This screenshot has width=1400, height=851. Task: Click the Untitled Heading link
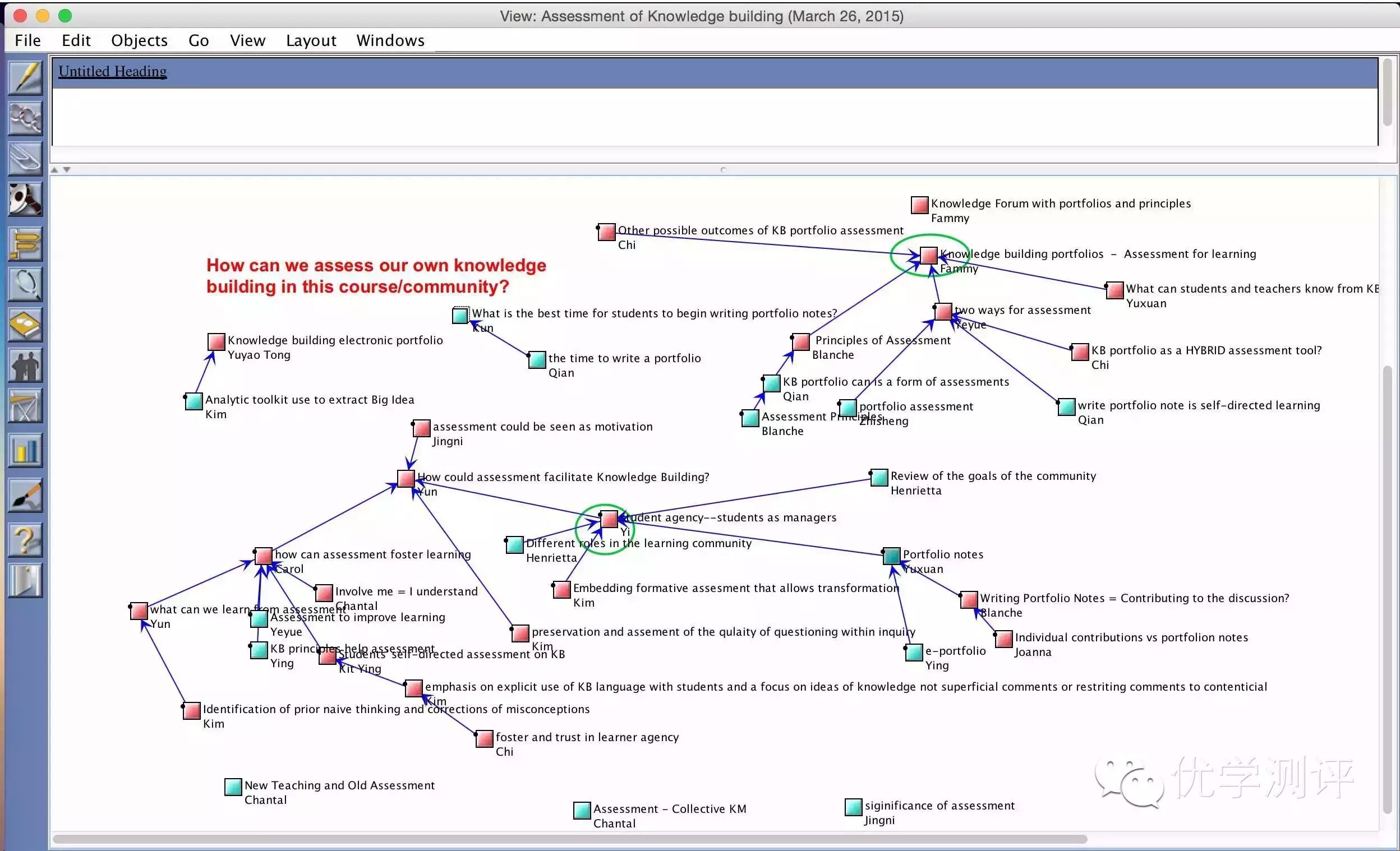(113, 72)
